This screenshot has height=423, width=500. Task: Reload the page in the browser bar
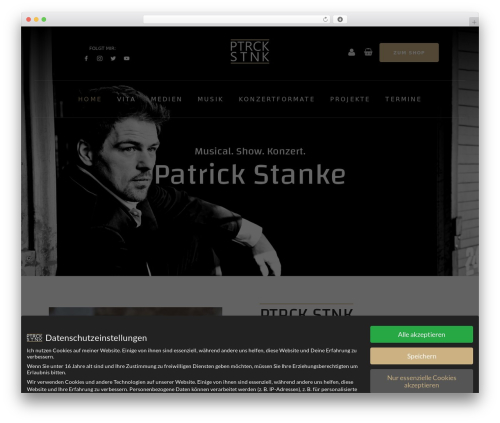(325, 19)
